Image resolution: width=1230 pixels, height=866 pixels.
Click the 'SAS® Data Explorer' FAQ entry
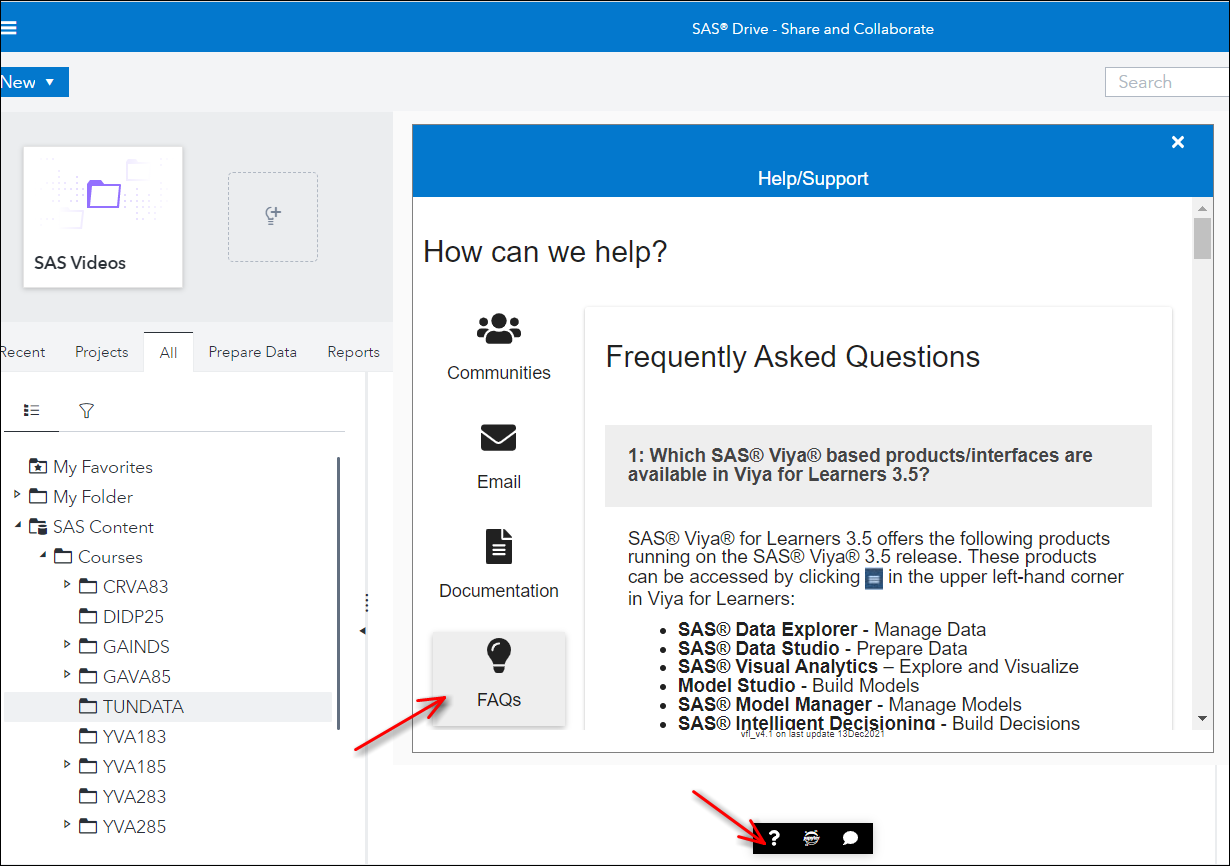[831, 630]
